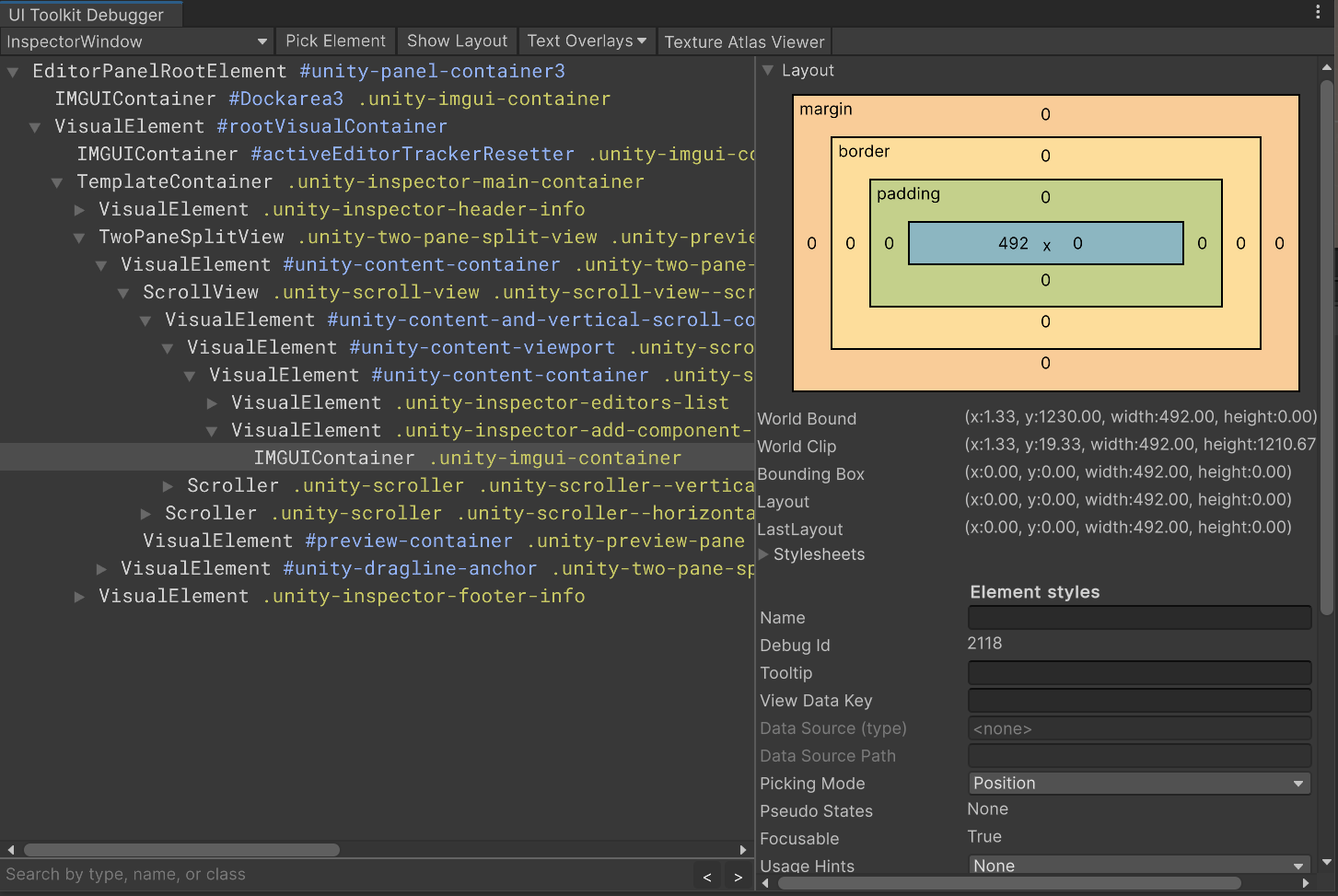The image size is (1338, 896).
Task: Open the Texture Atlas Viewer
Action: [744, 41]
